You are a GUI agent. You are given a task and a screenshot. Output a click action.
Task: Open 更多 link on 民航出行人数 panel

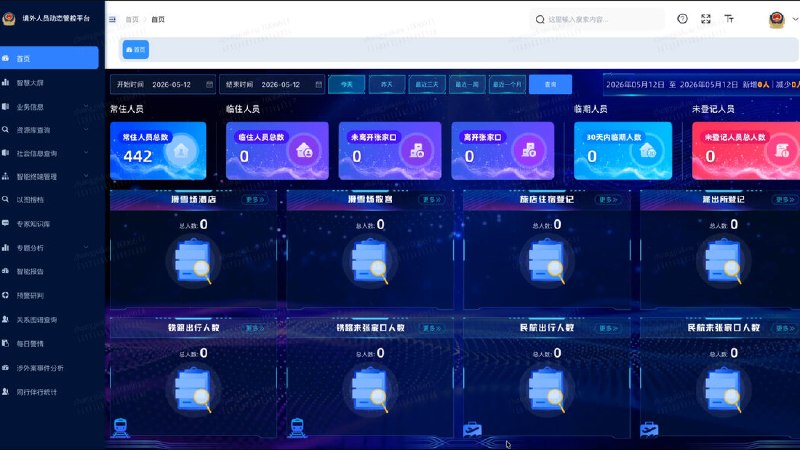click(x=608, y=329)
